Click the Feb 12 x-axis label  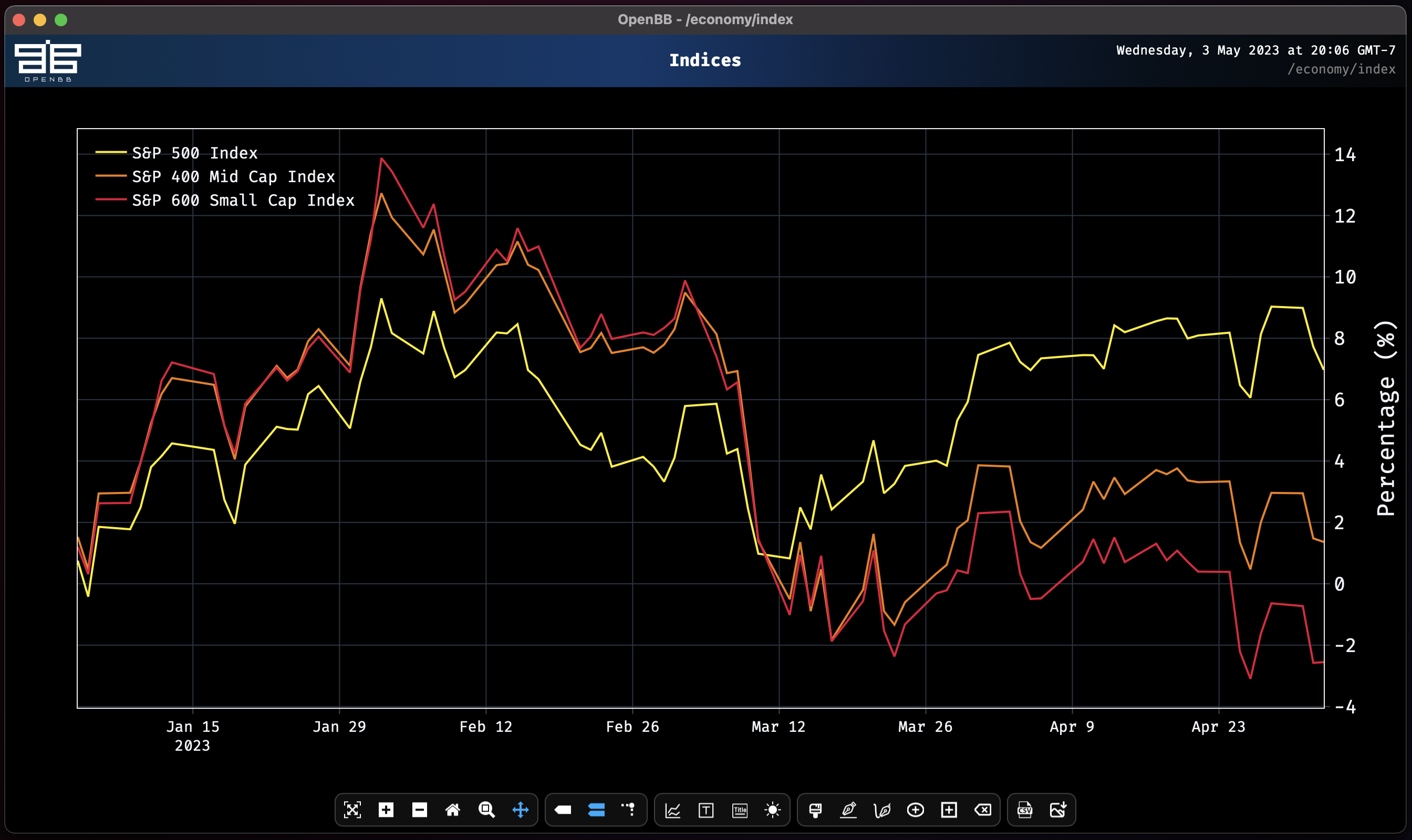pos(486,727)
